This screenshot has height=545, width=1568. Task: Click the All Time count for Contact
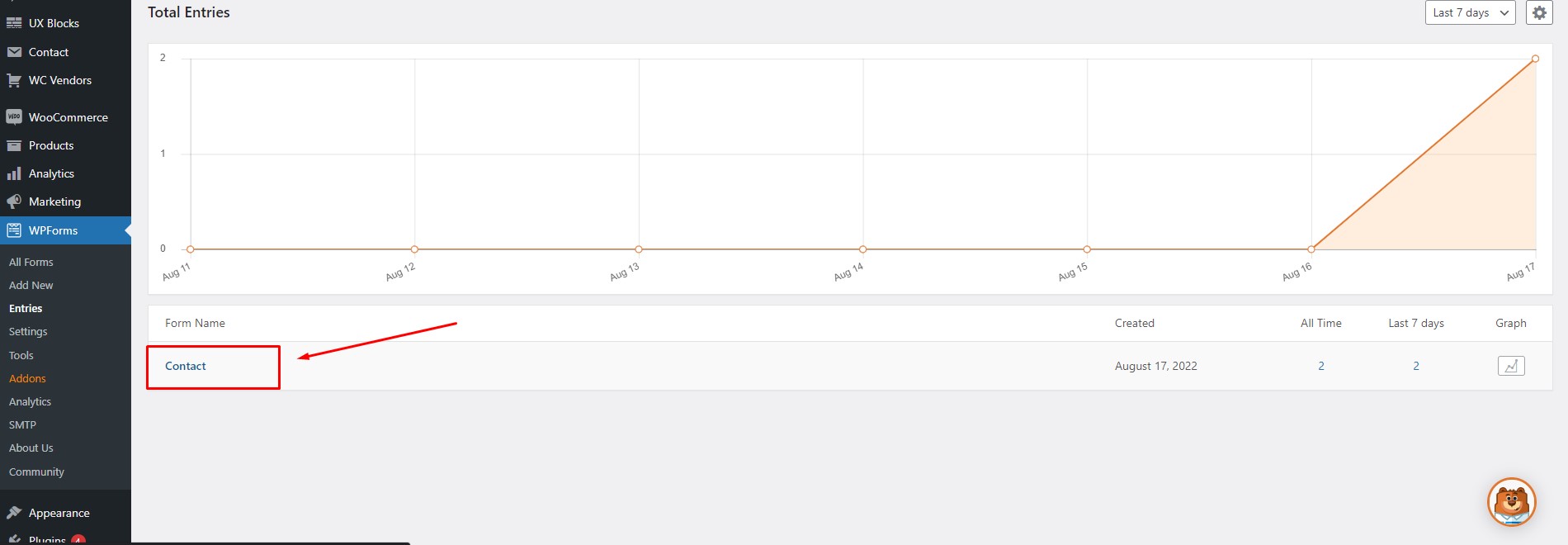click(x=1321, y=366)
